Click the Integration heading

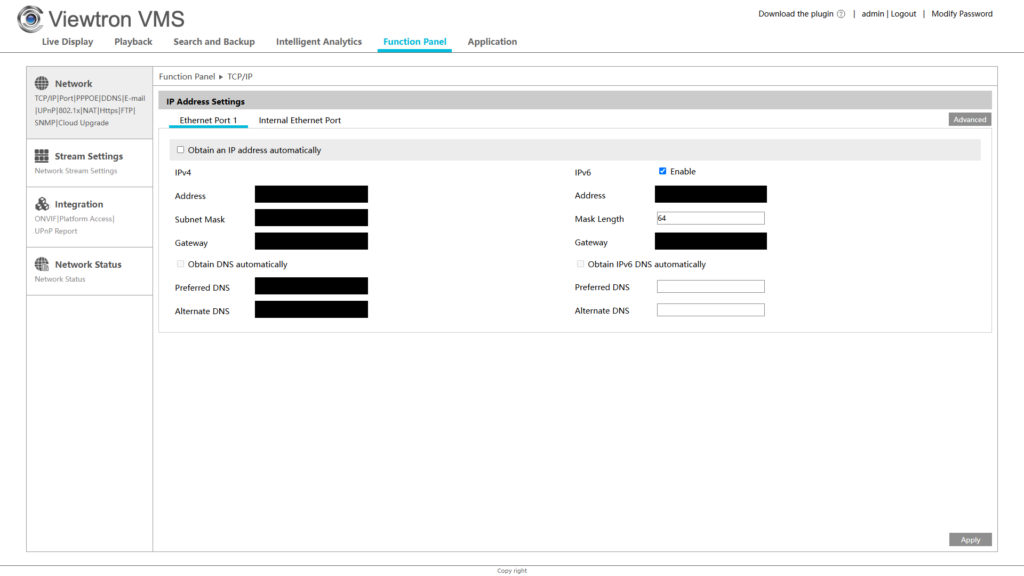[79, 204]
